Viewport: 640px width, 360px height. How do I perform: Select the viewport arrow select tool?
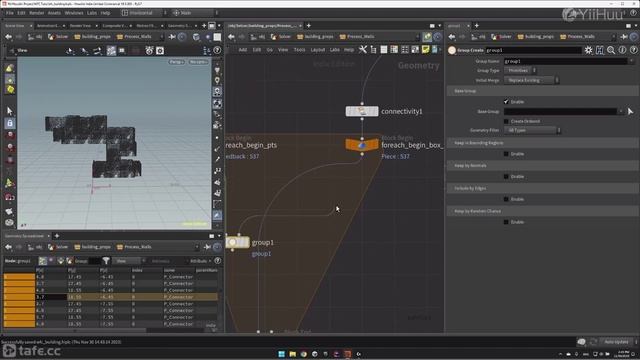coord(10,111)
